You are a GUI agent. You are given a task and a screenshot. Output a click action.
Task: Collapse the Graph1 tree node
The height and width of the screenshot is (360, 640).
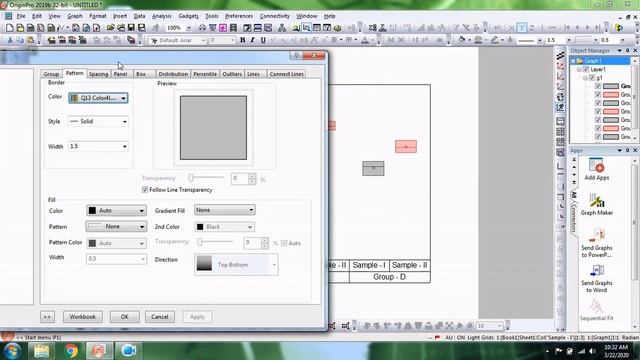[573, 61]
